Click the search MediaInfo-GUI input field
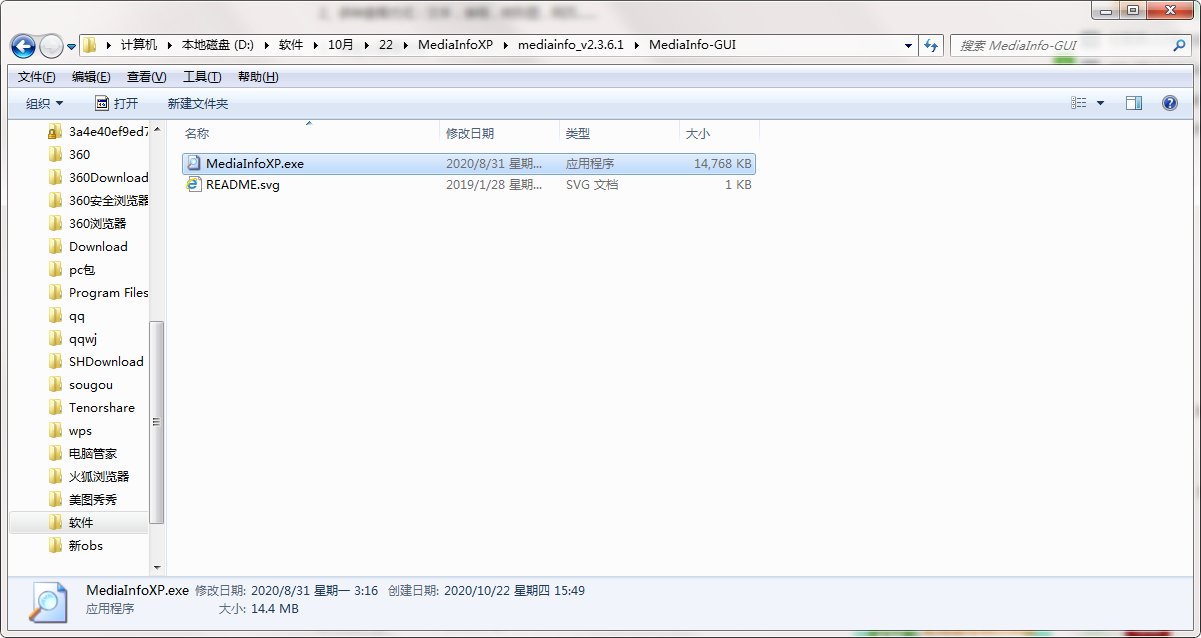Viewport: 1201px width, 638px height. click(1061, 45)
